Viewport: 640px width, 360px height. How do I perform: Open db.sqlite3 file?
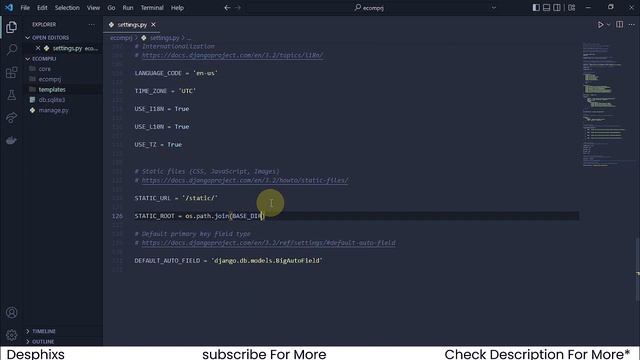click(x=52, y=100)
